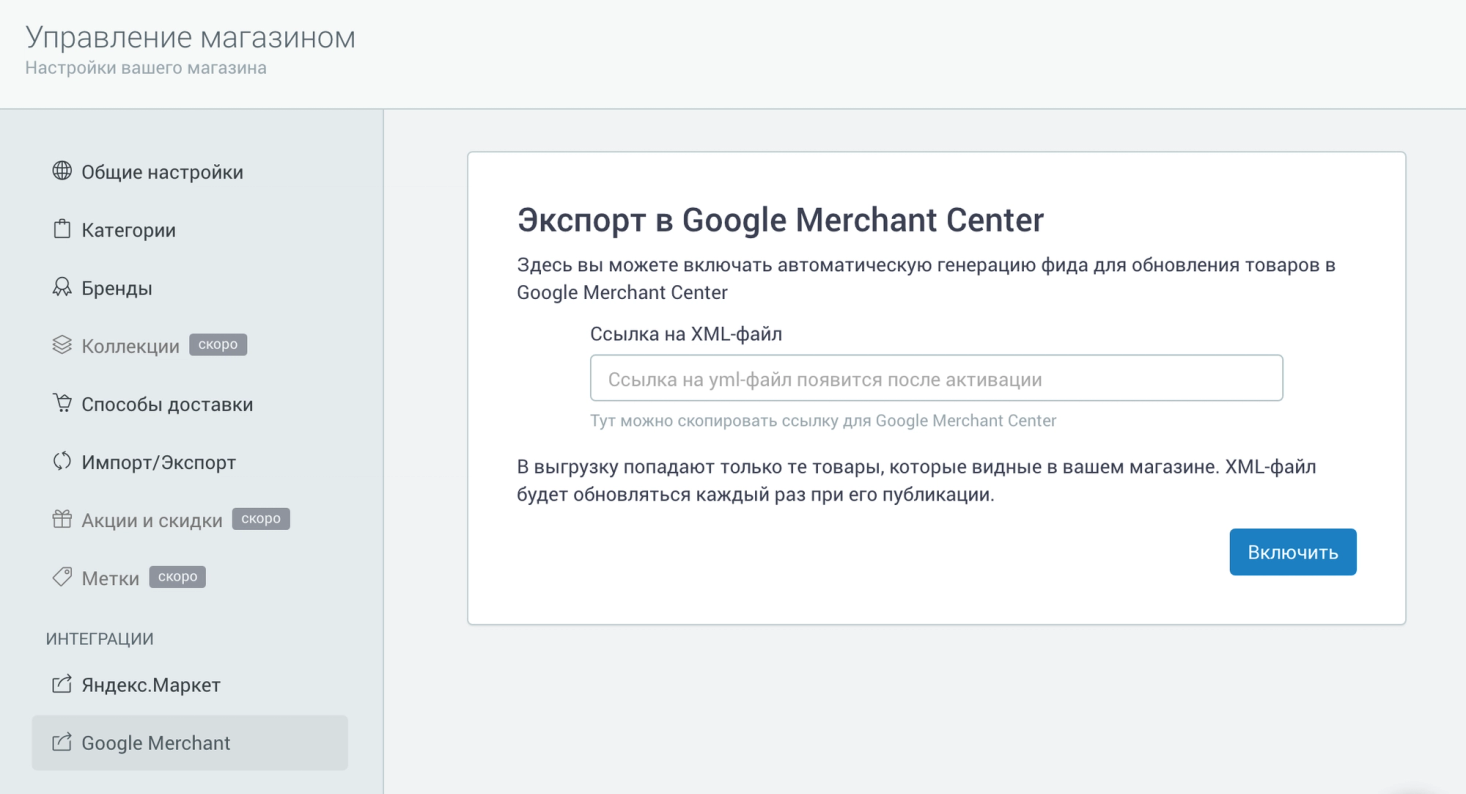Click the скоро badge next to Метки
1466x794 pixels.
tap(178, 577)
